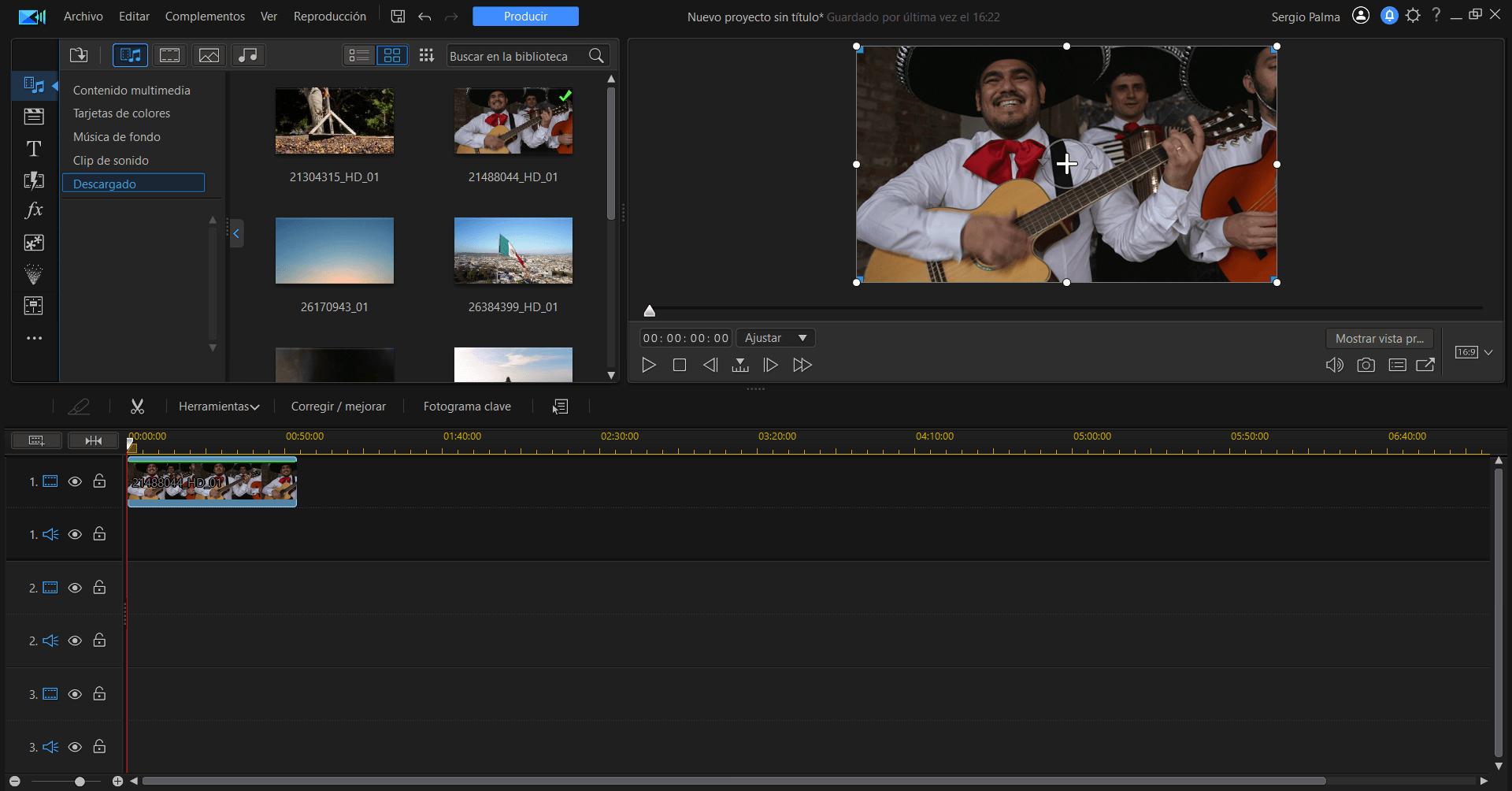
Task: Save project using floppy disk icon
Action: pos(398,17)
